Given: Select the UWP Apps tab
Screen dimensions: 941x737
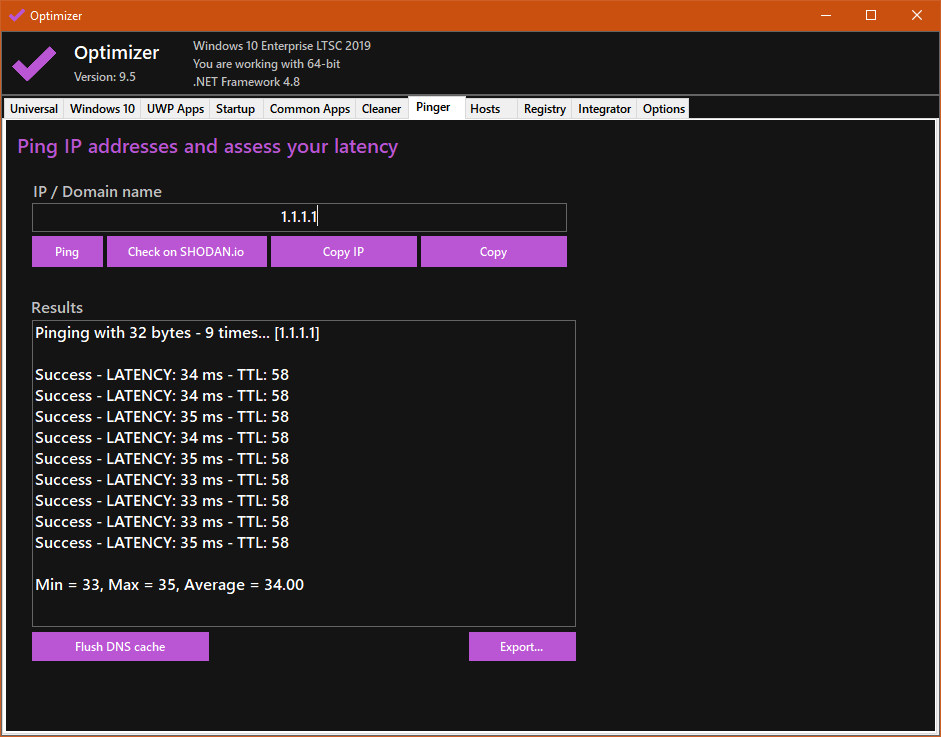Looking at the screenshot, I should (175, 109).
